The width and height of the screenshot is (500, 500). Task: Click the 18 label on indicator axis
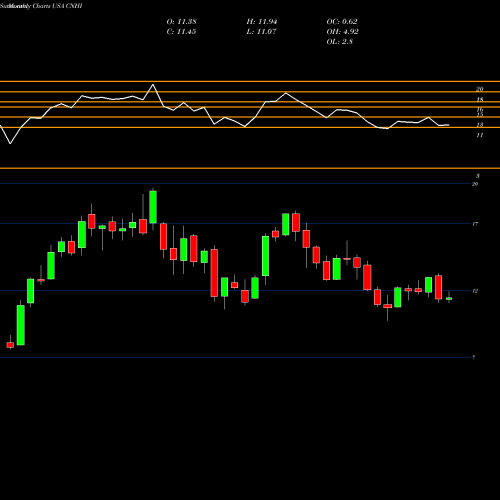[480, 99]
